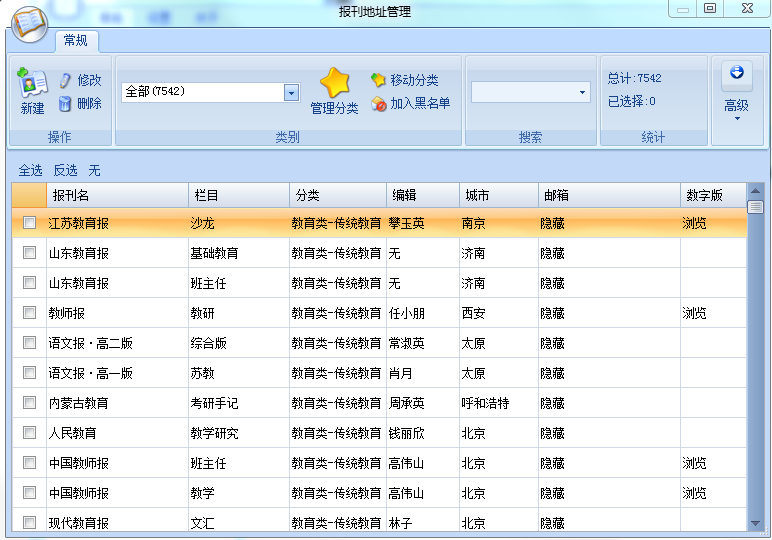772x540 pixels.
Task: Open 管理分类 with the star icon
Action: tap(334, 82)
